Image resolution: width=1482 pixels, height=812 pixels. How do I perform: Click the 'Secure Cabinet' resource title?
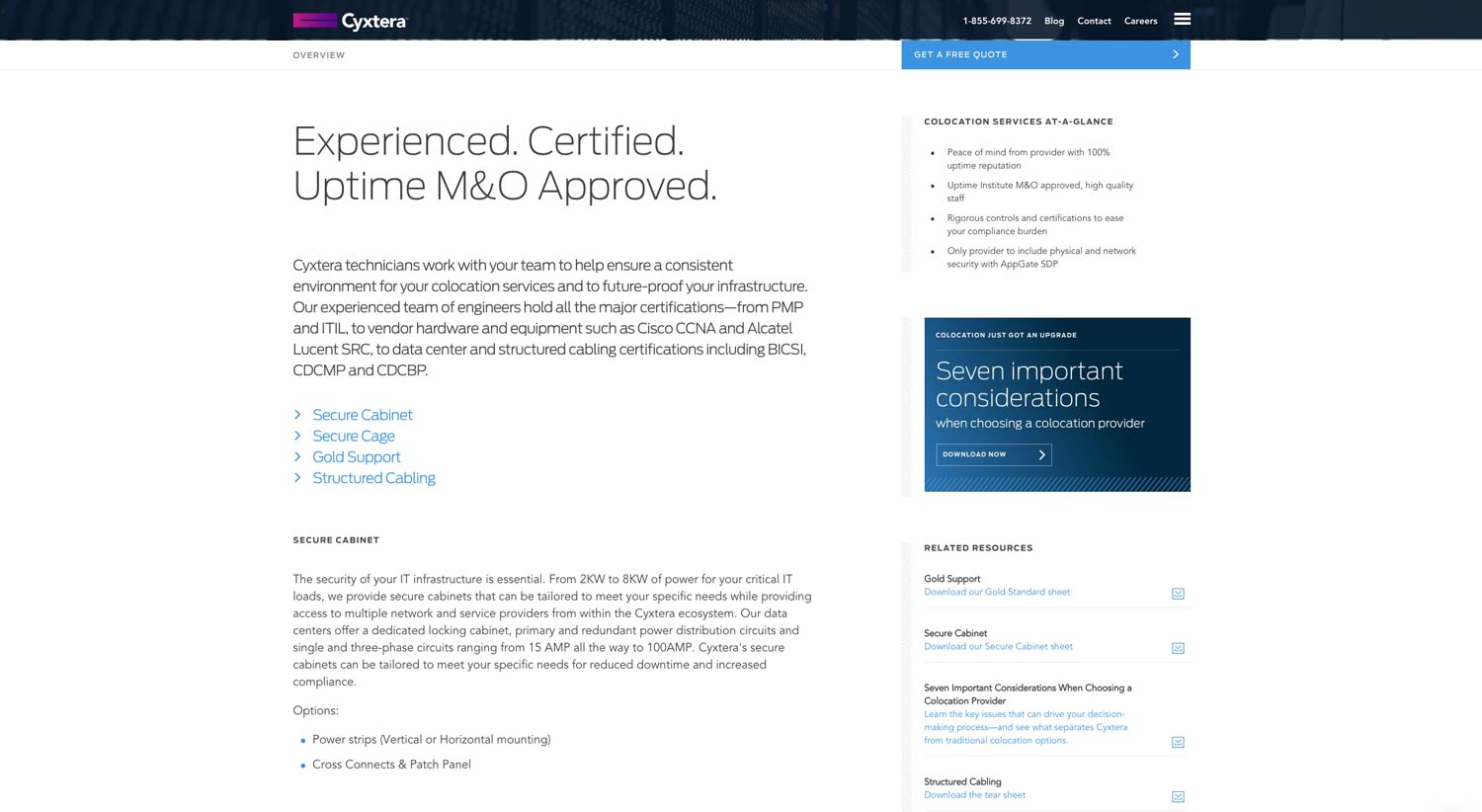point(955,633)
